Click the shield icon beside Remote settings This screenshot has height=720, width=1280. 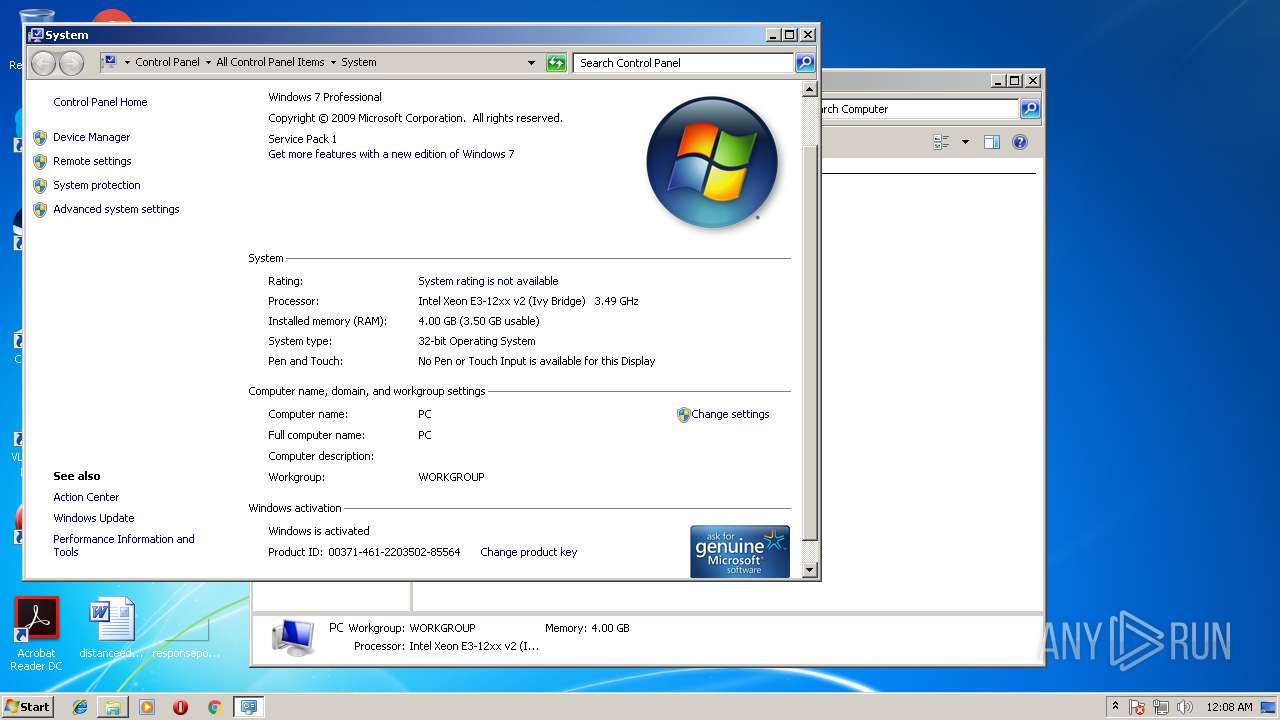point(40,162)
